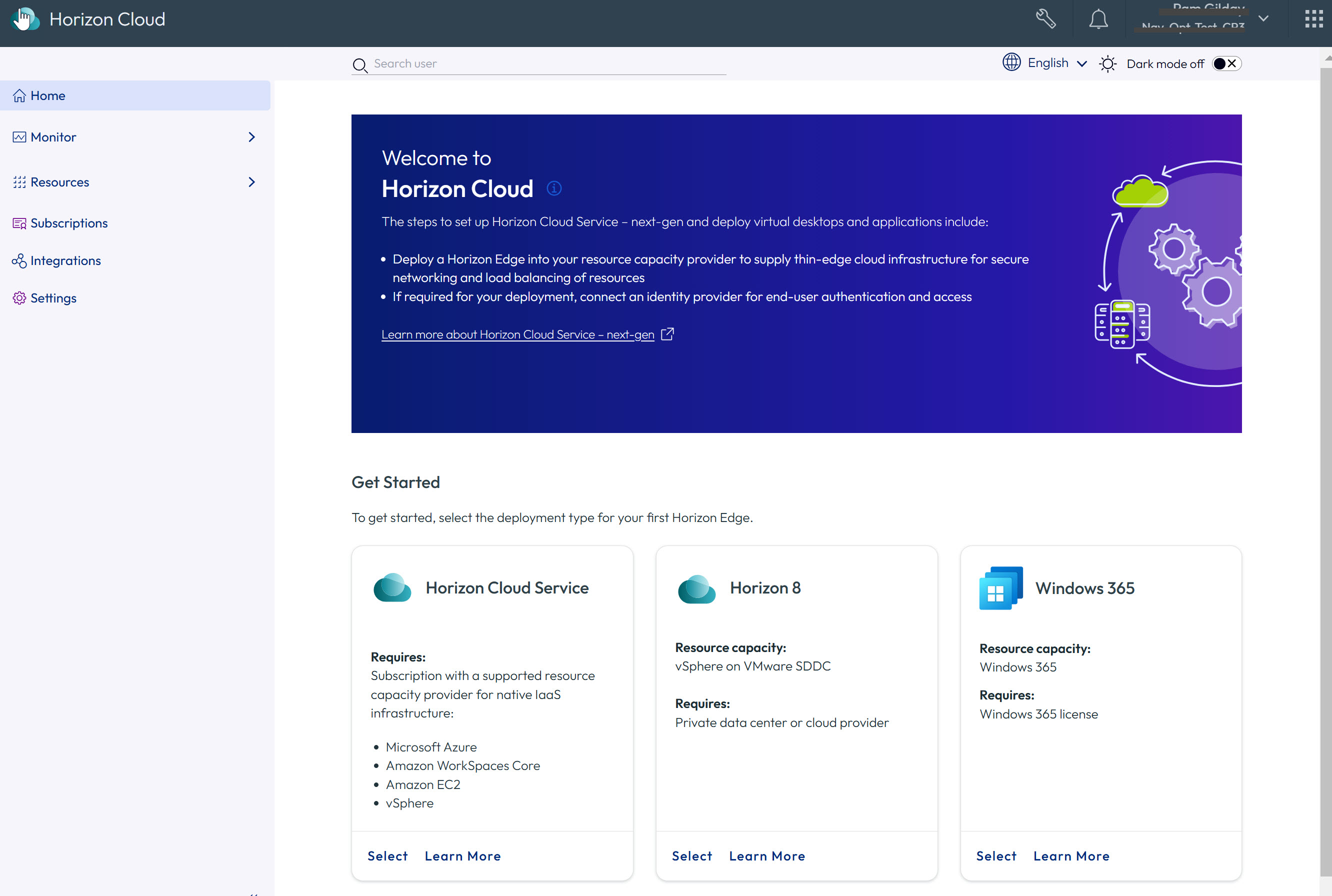Click the Windows 365 license text
Viewport: 1332px width, 896px height.
(x=1038, y=714)
